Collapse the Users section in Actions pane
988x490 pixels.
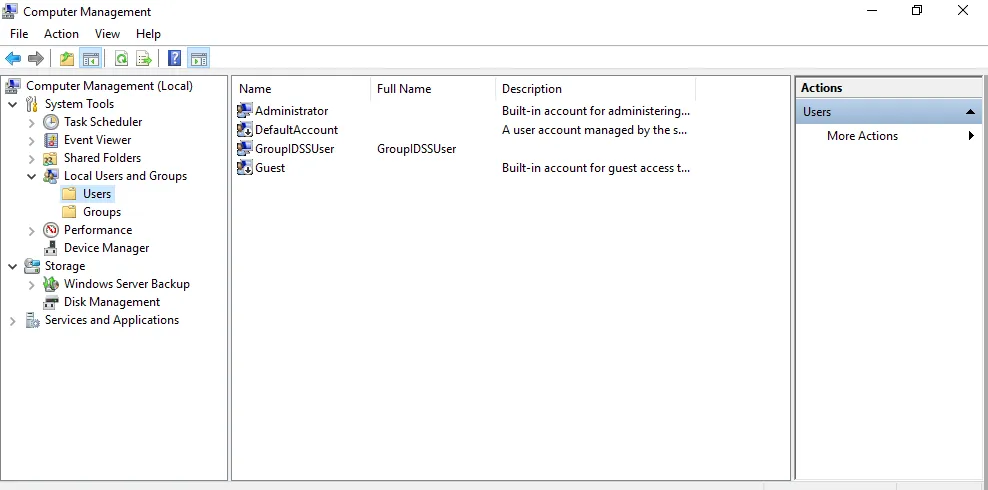pyautogui.click(x=970, y=112)
